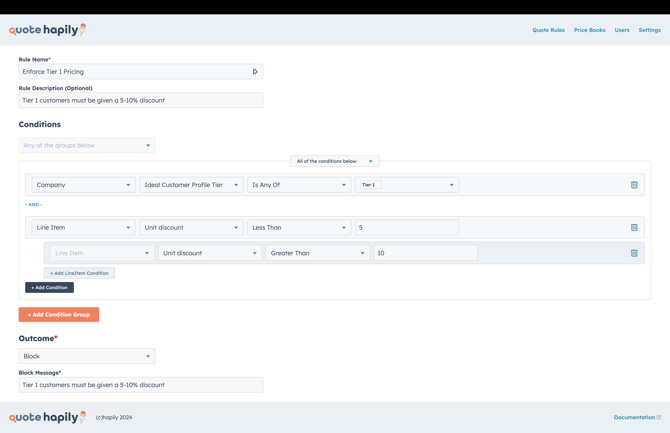Click the Add Condition Group button
The image size is (670, 433).
tap(59, 315)
